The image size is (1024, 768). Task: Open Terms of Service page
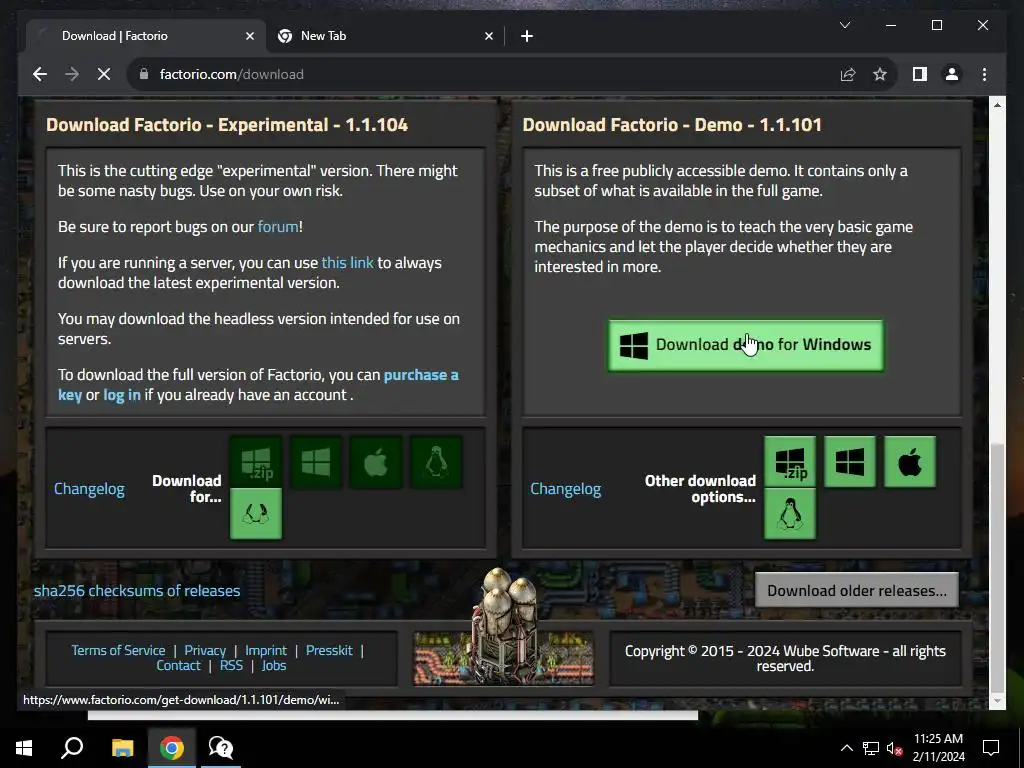tap(118, 650)
